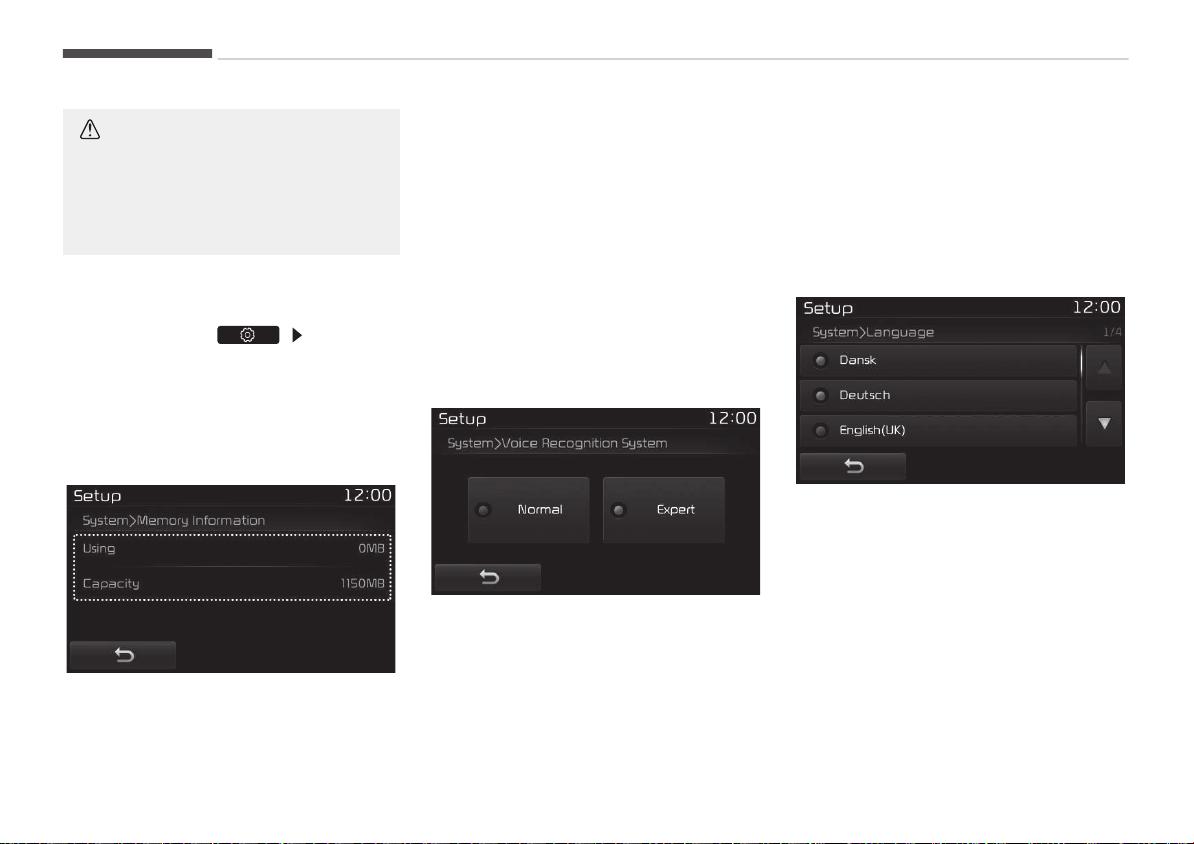This screenshot has height=844, width=1194.
Task: Click '1/4' page indicator in Language screen
Action: click(1113, 332)
